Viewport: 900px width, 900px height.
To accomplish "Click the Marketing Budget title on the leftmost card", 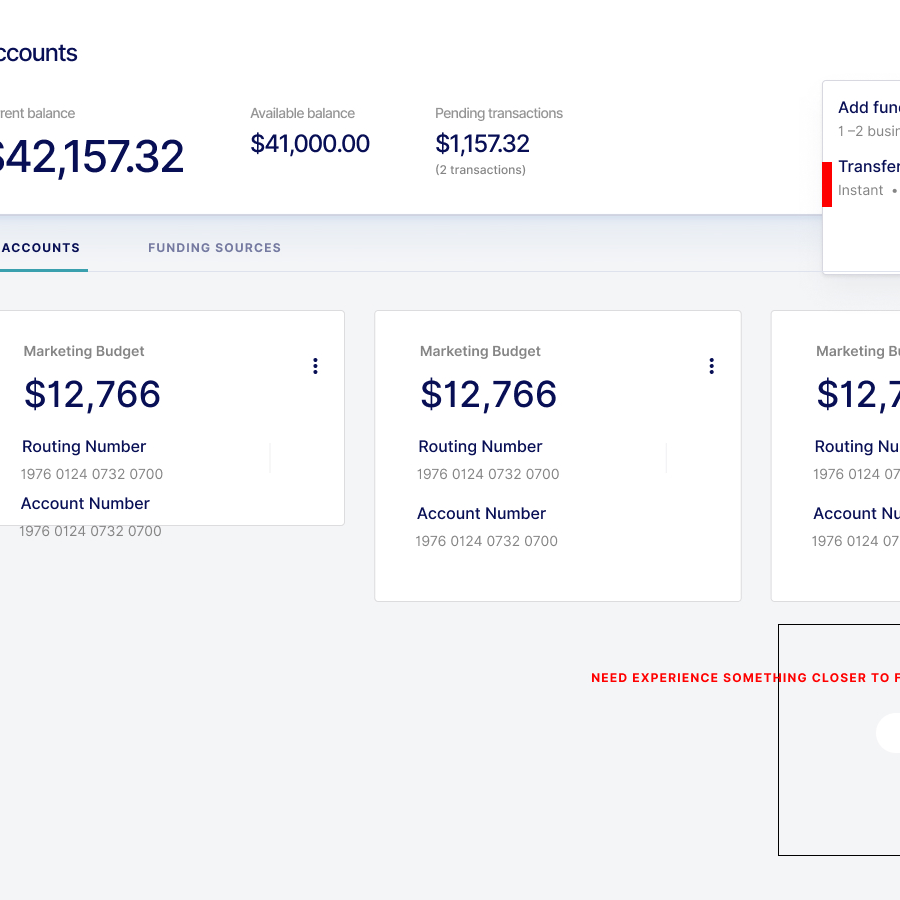I will point(84,351).
